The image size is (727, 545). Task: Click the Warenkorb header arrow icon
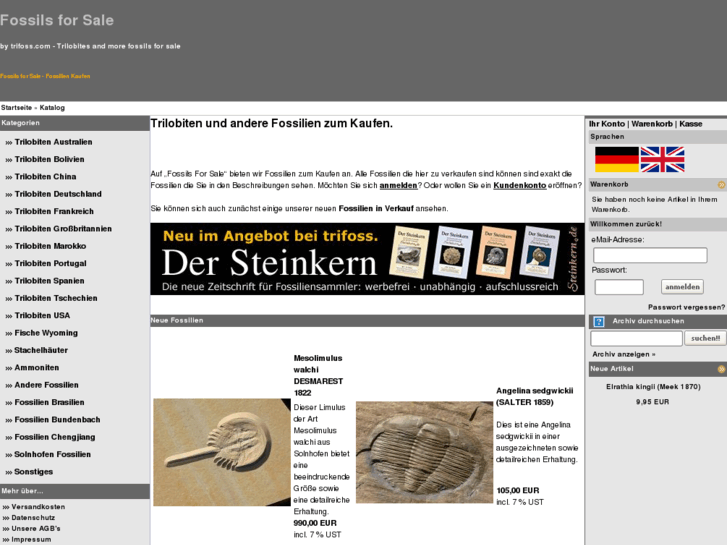point(721,185)
